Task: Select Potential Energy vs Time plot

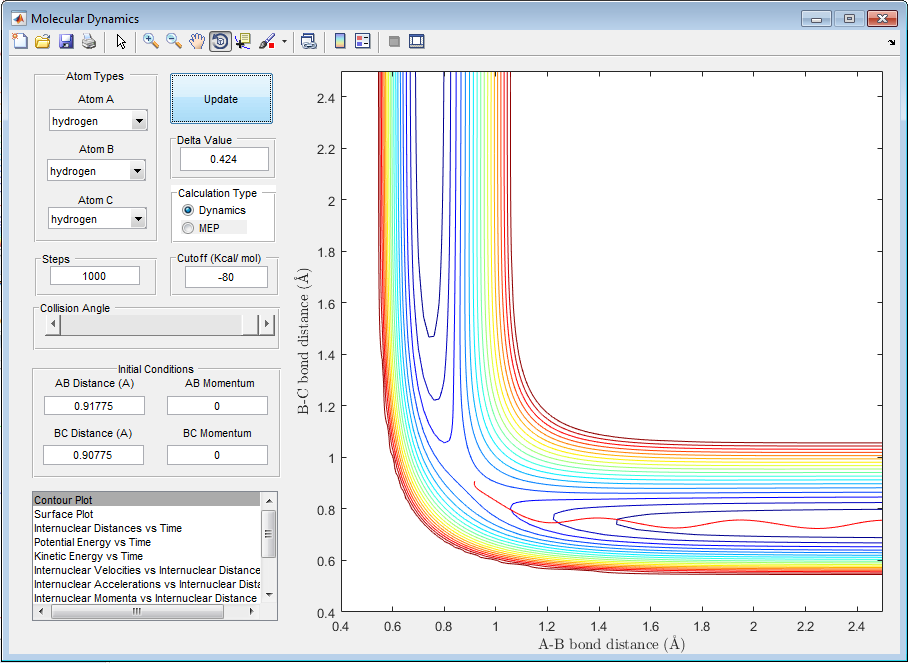Action: click(x=92, y=542)
